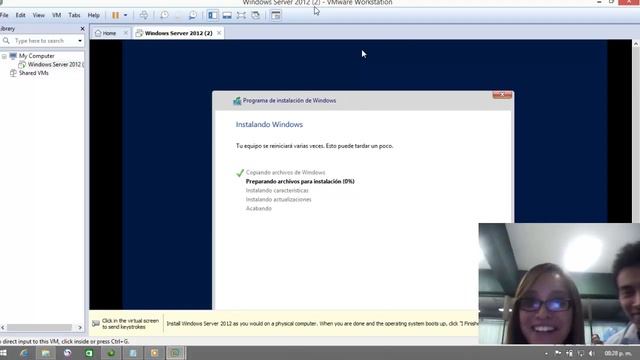
Task: Open the power options dropdown arrow beside pause
Action: (125, 16)
